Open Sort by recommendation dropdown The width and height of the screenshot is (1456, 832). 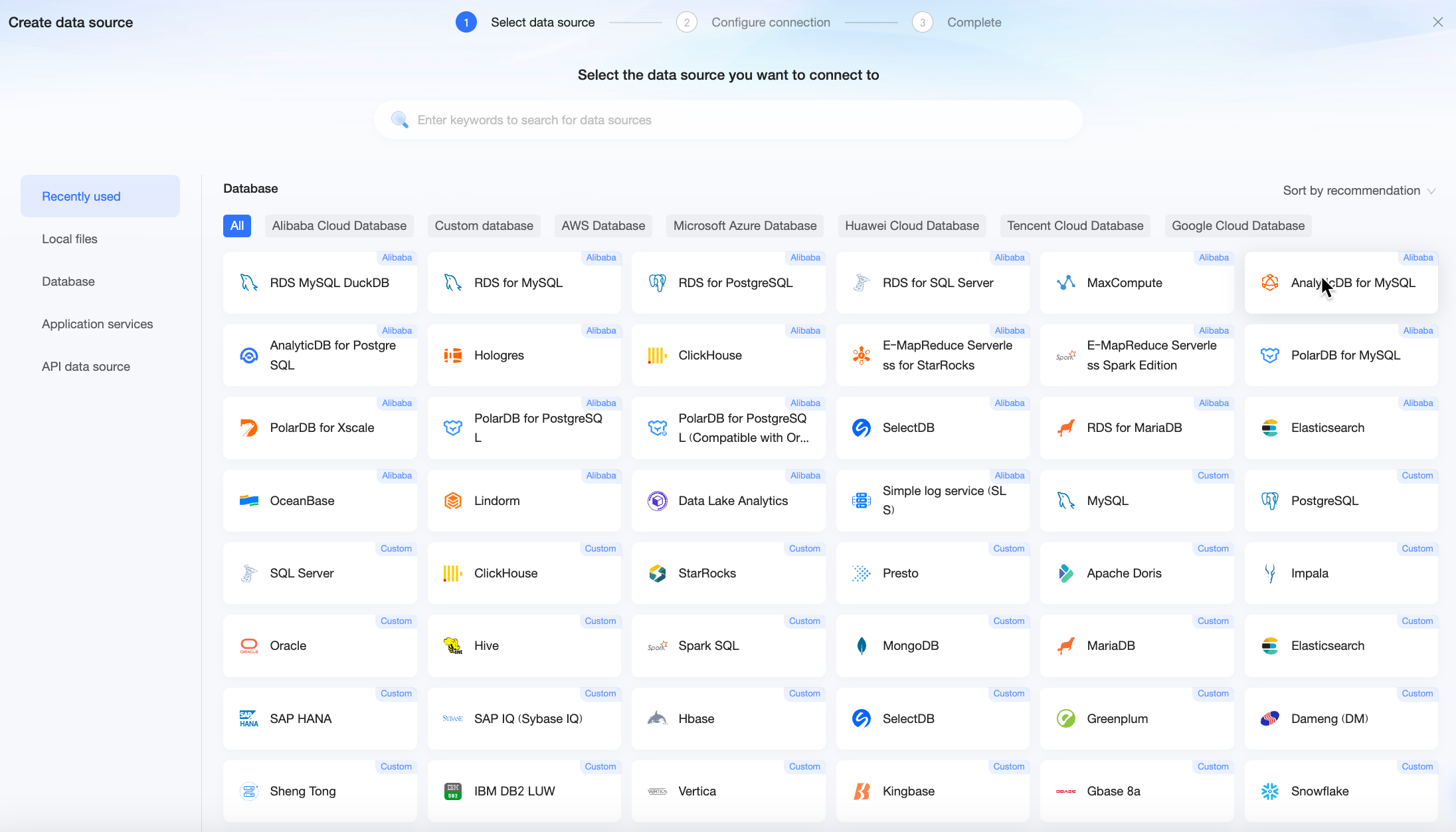[x=1358, y=191]
